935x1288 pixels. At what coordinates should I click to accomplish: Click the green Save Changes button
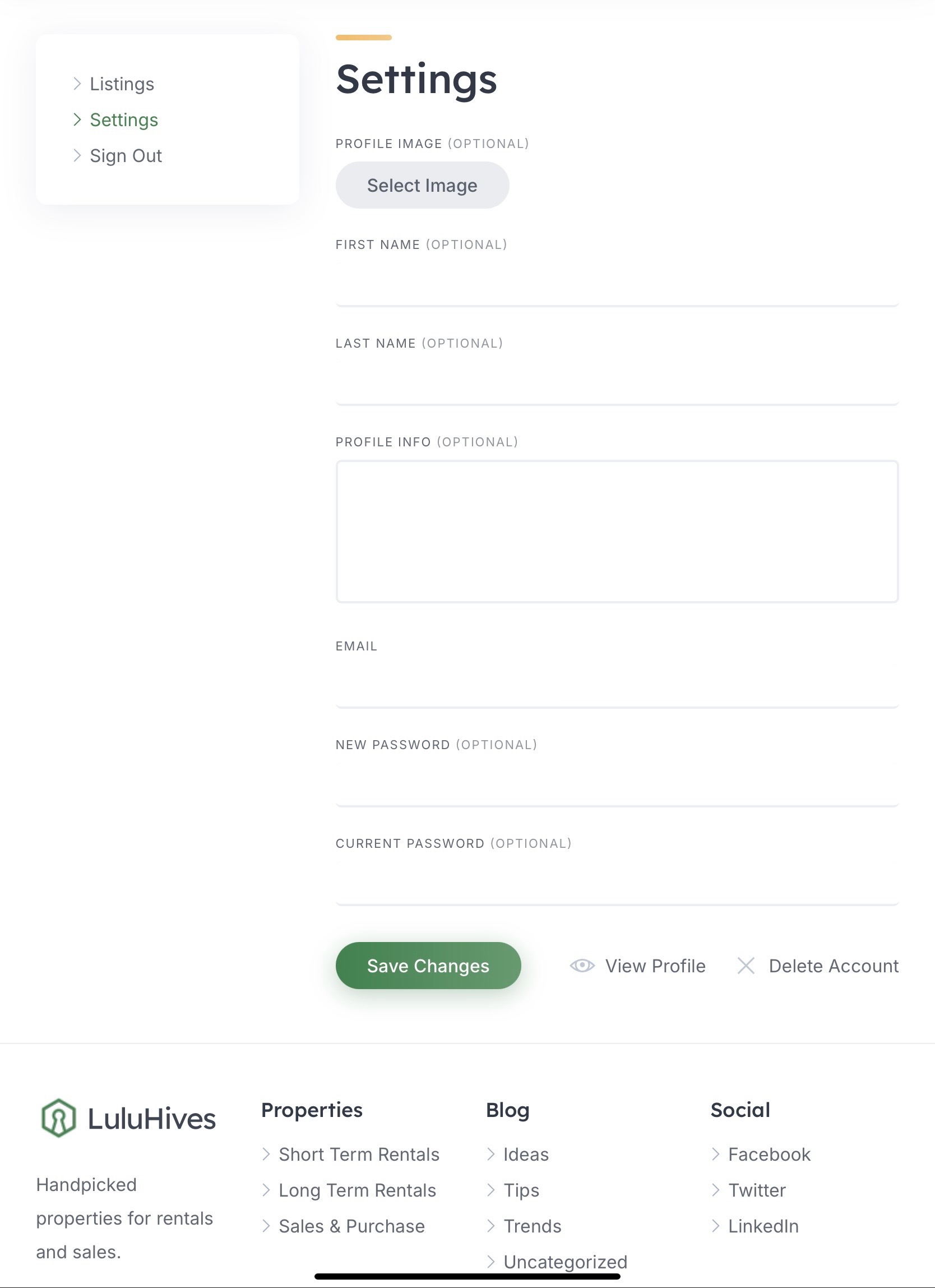pyautogui.click(x=428, y=966)
